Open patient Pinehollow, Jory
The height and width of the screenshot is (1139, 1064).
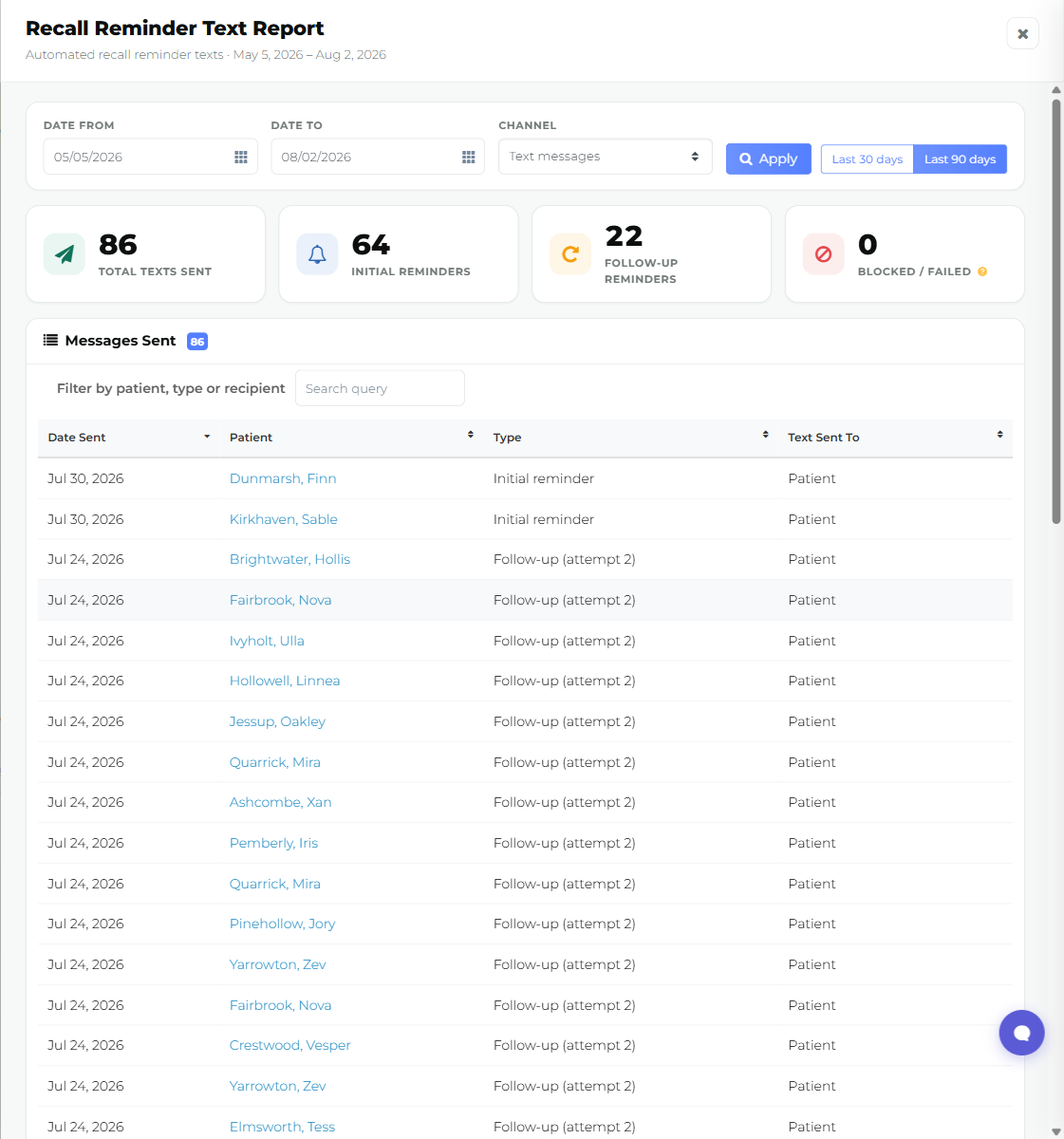click(x=283, y=924)
